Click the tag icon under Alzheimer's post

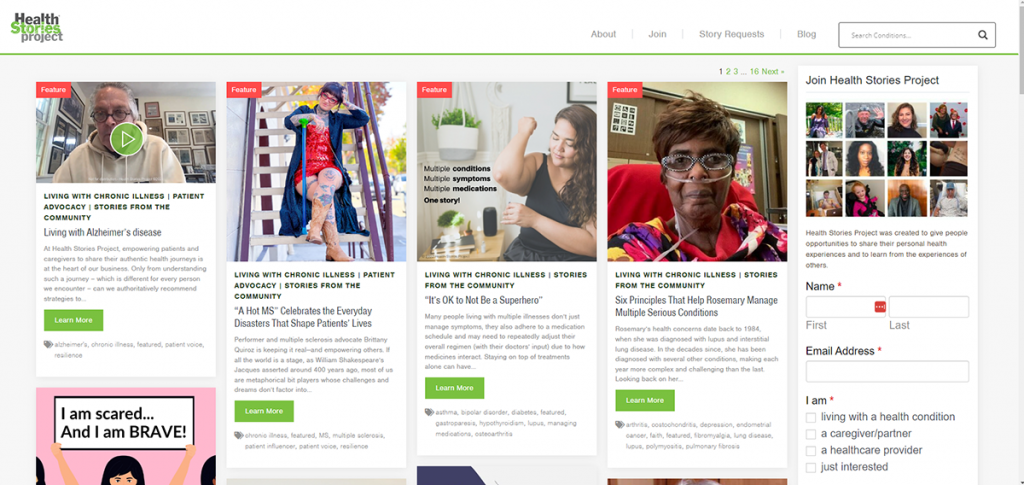tap(48, 344)
